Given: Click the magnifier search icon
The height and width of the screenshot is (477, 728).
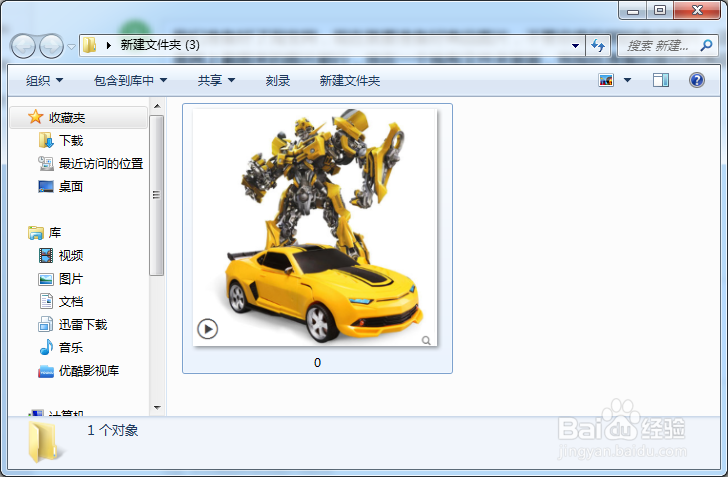Looking at the screenshot, I should pyautogui.click(x=706, y=46).
